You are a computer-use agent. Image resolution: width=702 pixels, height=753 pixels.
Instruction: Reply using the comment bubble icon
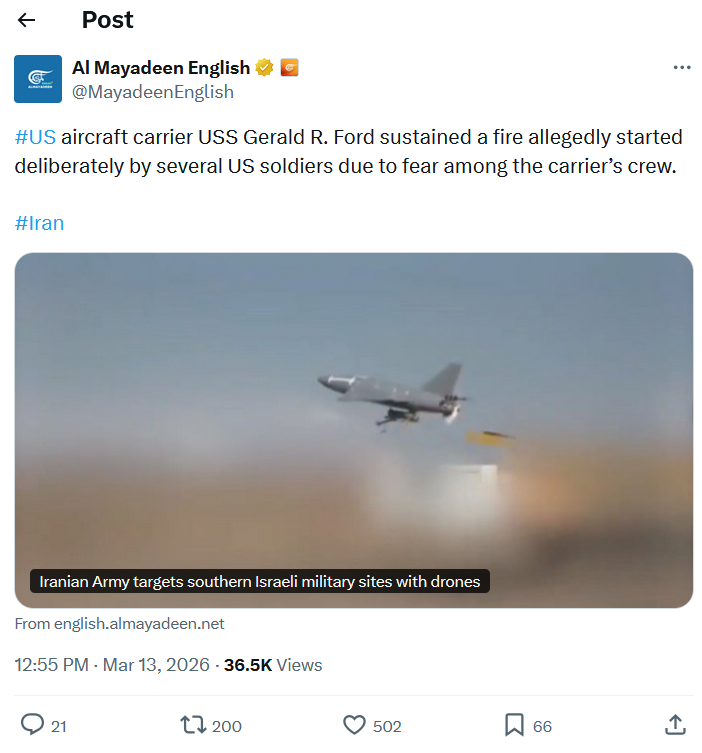click(32, 725)
